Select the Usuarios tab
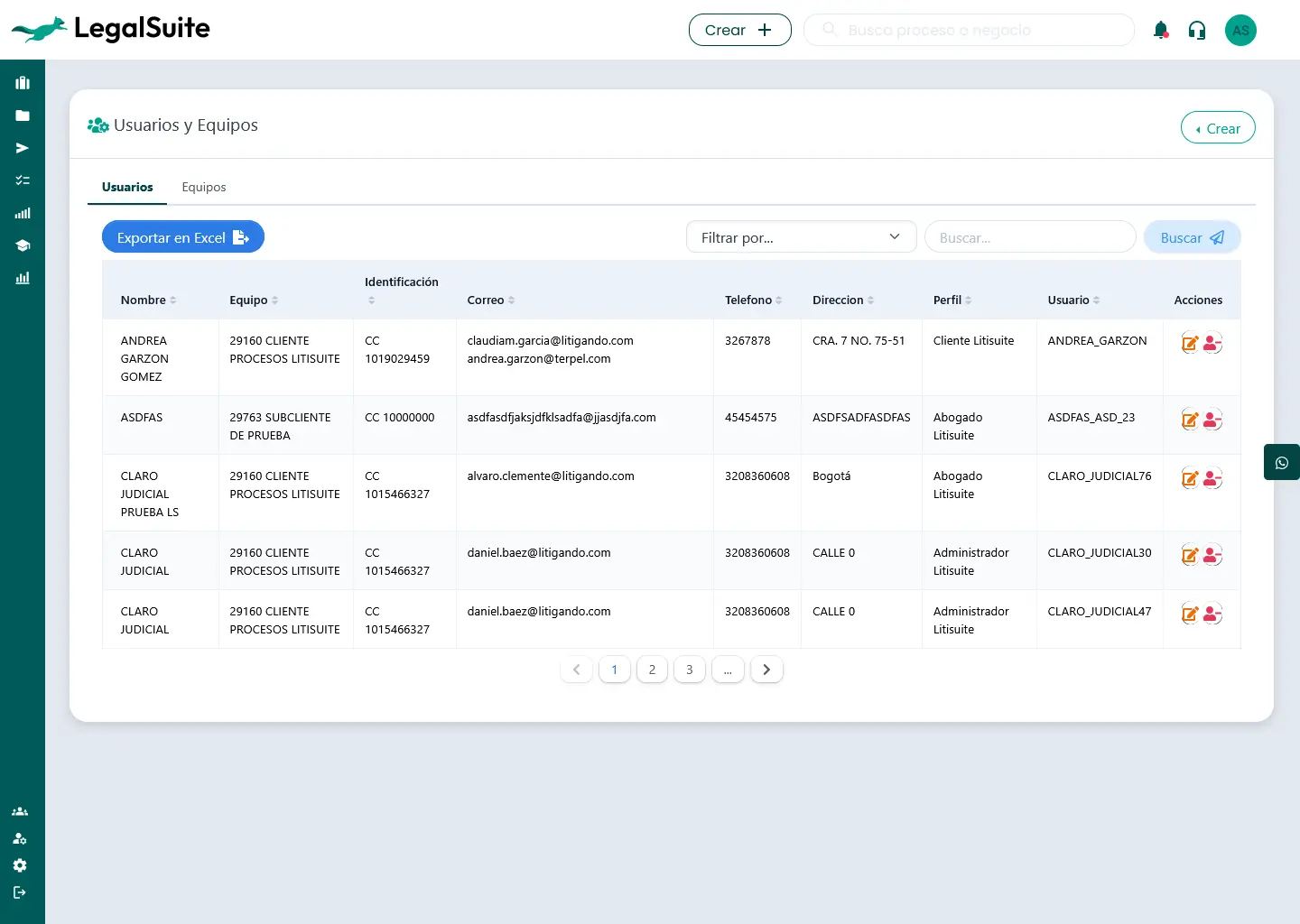 coord(127,188)
